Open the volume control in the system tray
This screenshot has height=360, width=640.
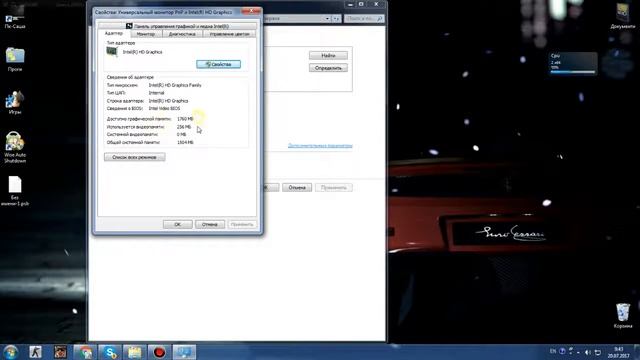click(588, 352)
